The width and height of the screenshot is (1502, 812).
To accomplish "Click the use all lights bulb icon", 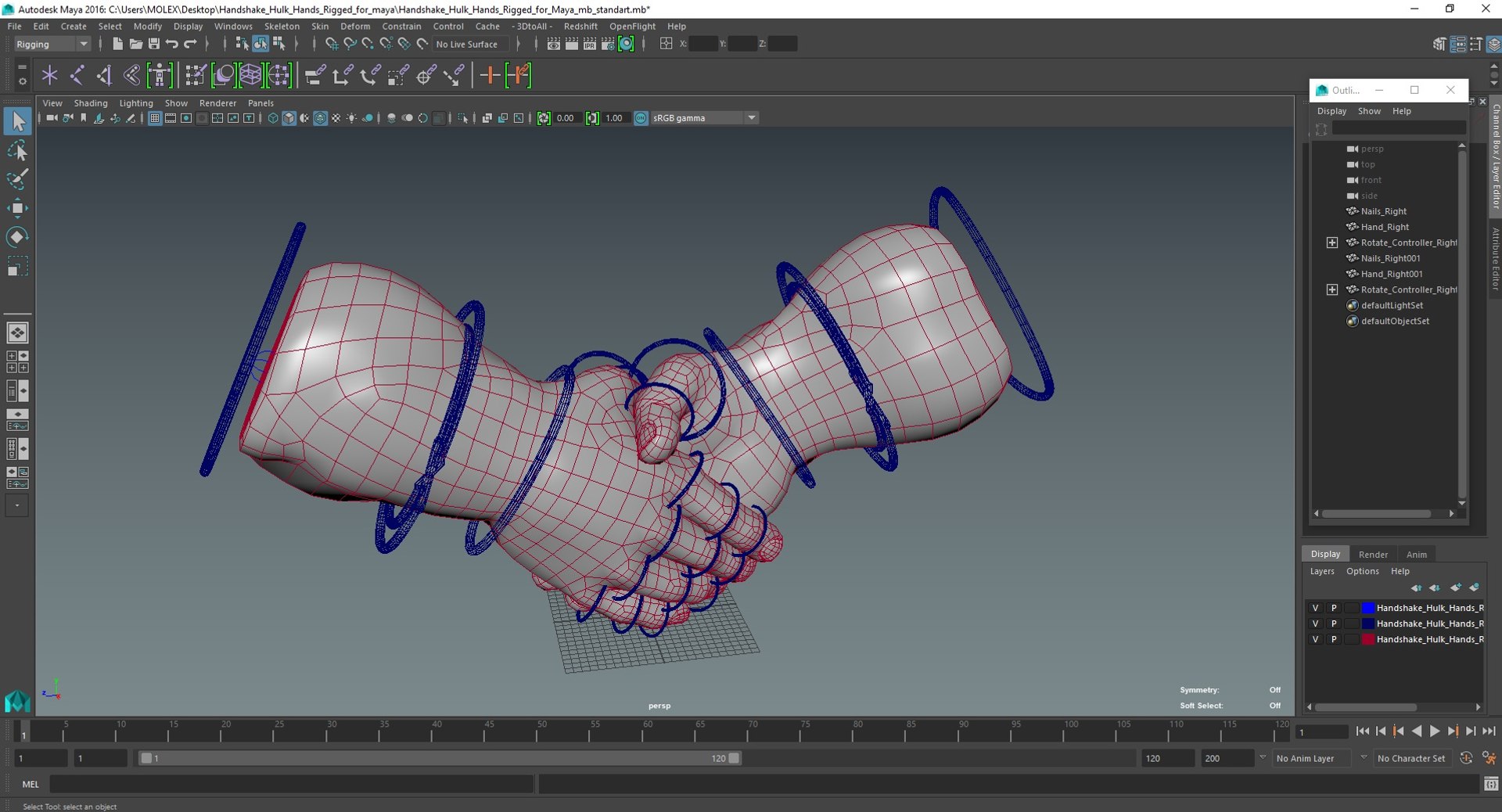I will pyautogui.click(x=351, y=118).
